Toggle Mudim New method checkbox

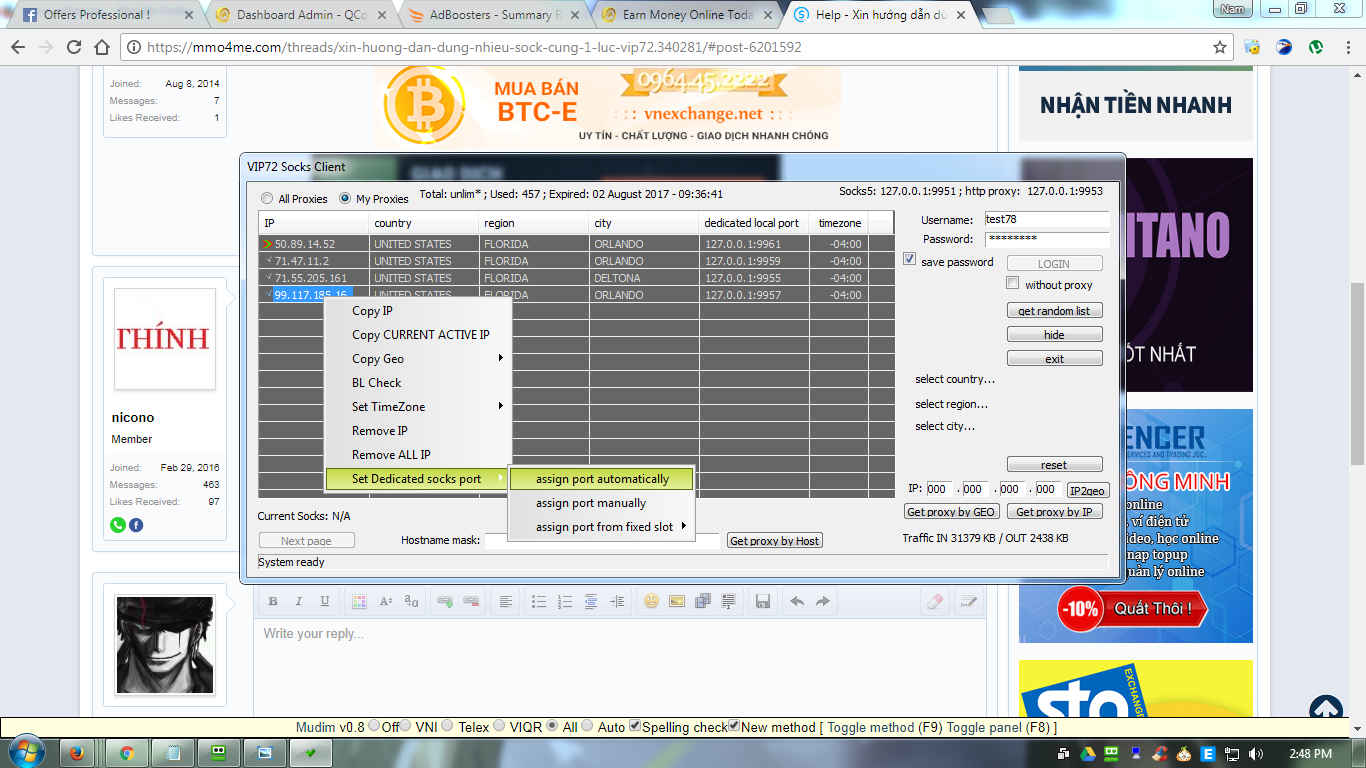tap(734, 727)
